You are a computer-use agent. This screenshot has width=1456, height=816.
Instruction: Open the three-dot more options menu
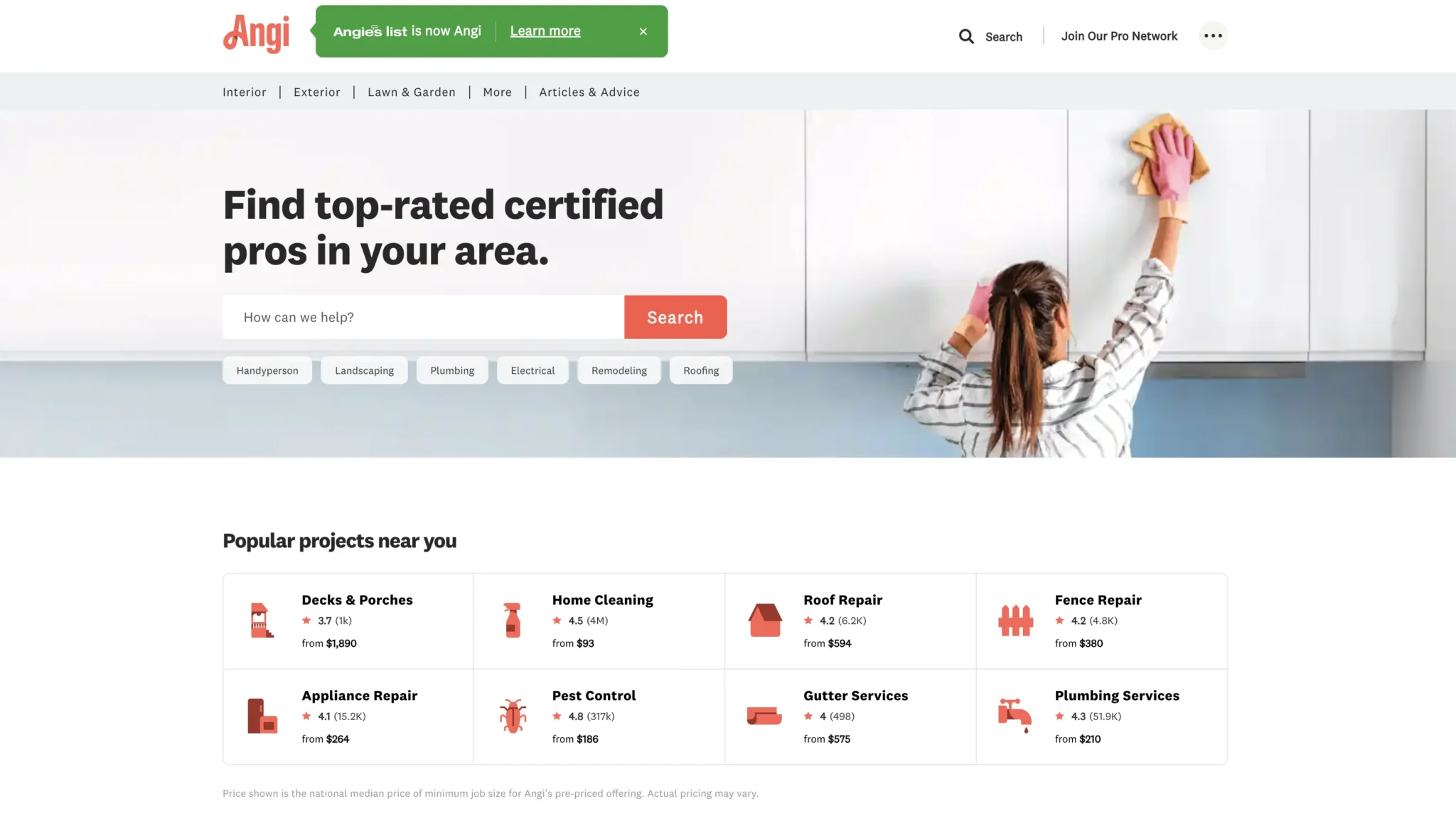[1213, 36]
